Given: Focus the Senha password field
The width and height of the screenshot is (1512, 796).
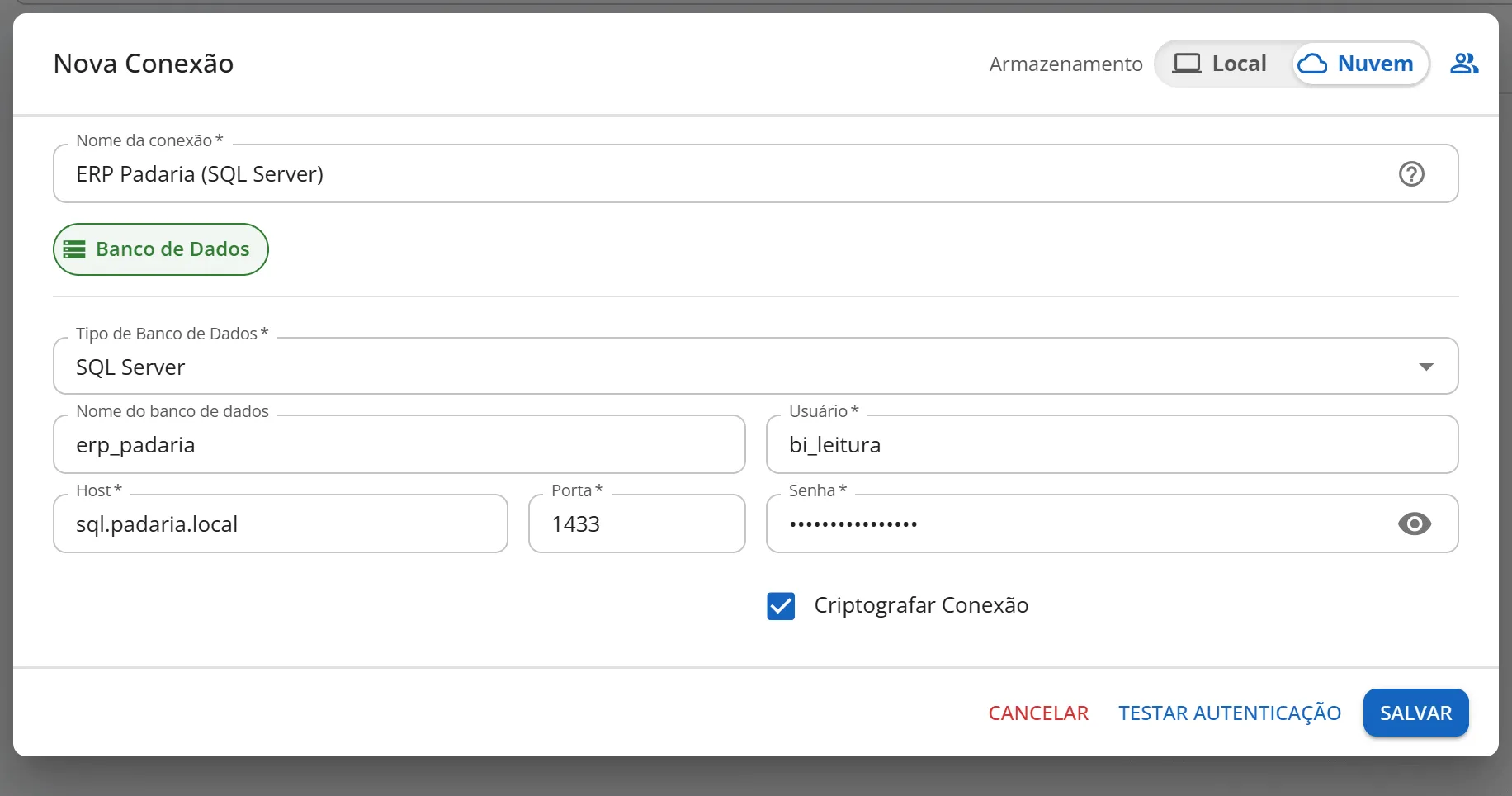Looking at the screenshot, I should point(1113,524).
